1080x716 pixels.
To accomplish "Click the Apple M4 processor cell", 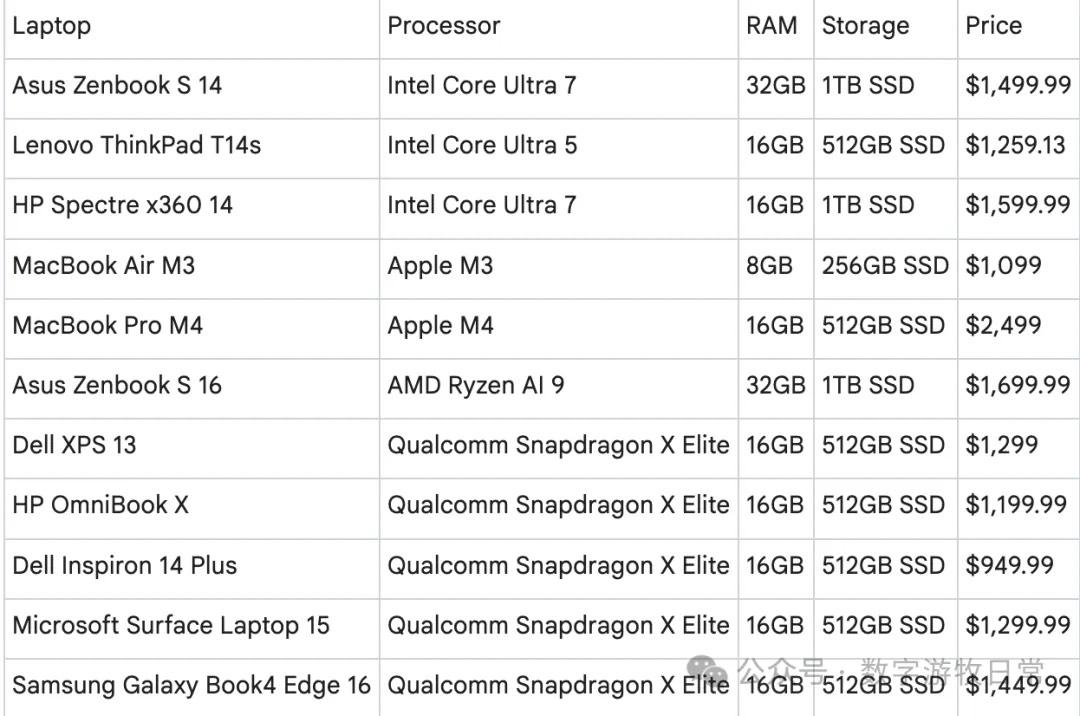I will (441, 325).
